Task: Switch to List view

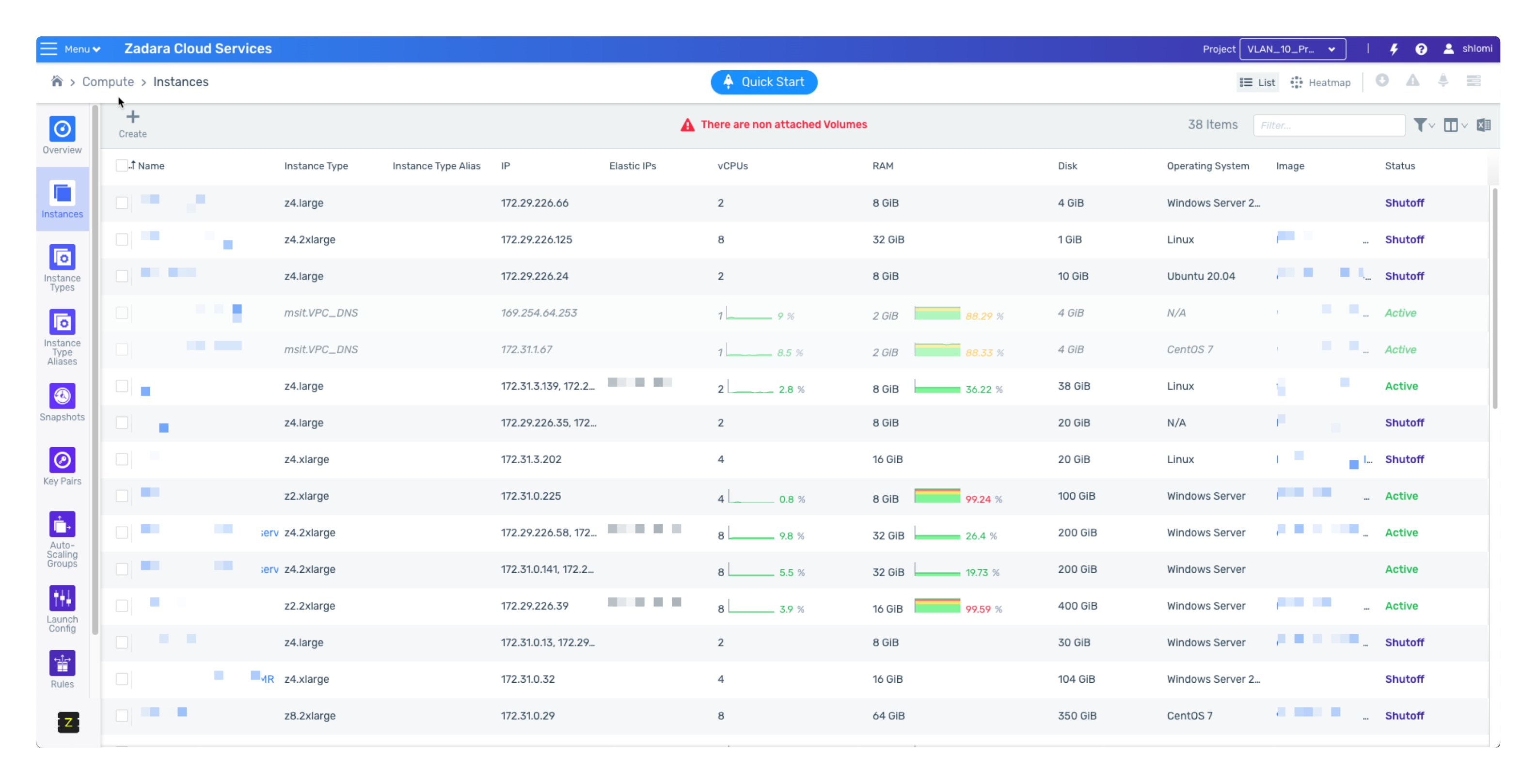Action: pos(1257,82)
